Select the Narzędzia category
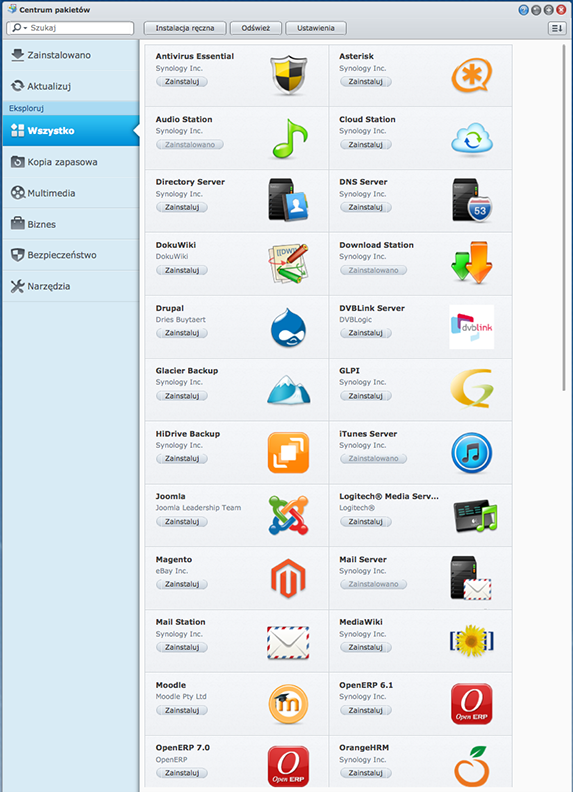 (x=71, y=286)
